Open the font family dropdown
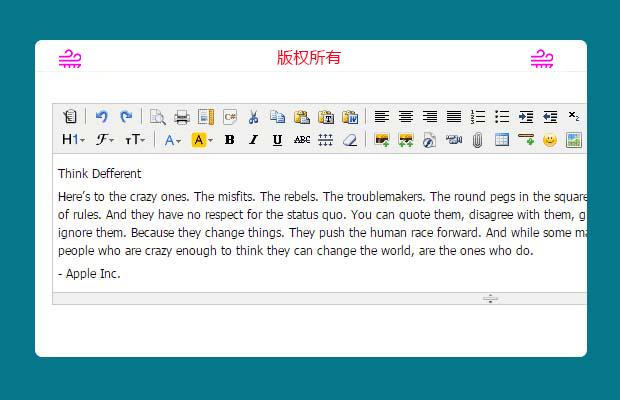The image size is (620, 400). pyautogui.click(x=105, y=140)
